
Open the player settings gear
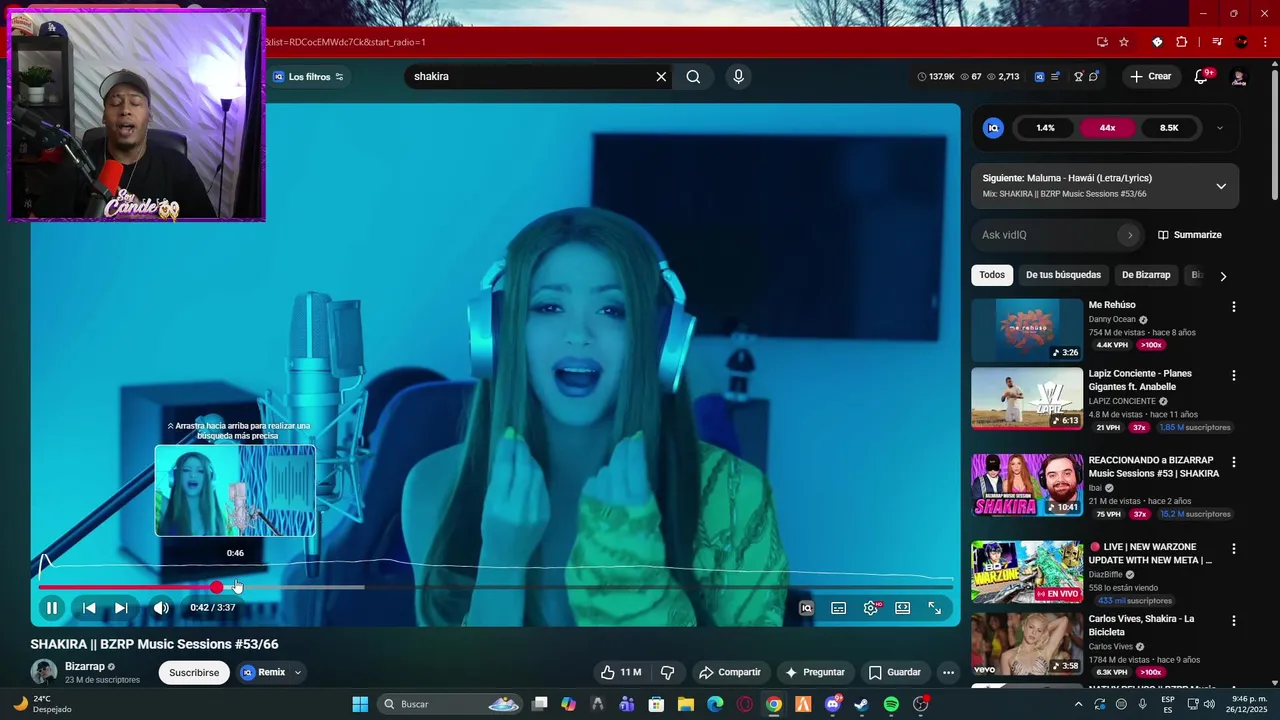pos(871,608)
